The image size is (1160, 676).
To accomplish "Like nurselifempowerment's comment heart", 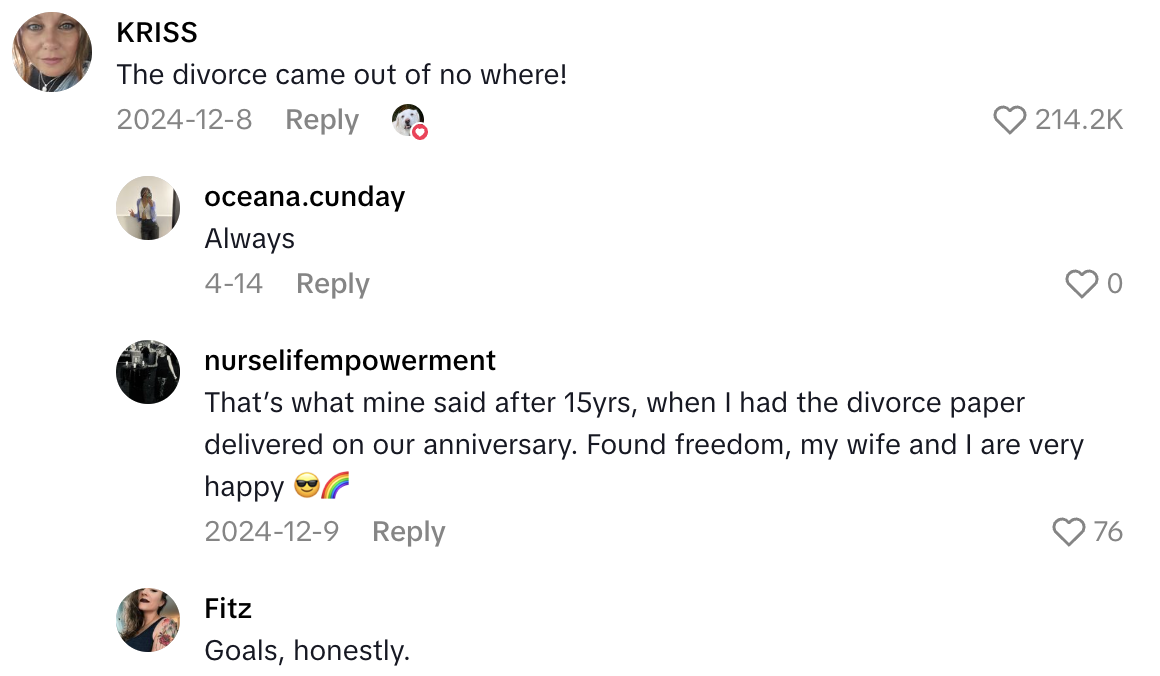I will 1069,532.
